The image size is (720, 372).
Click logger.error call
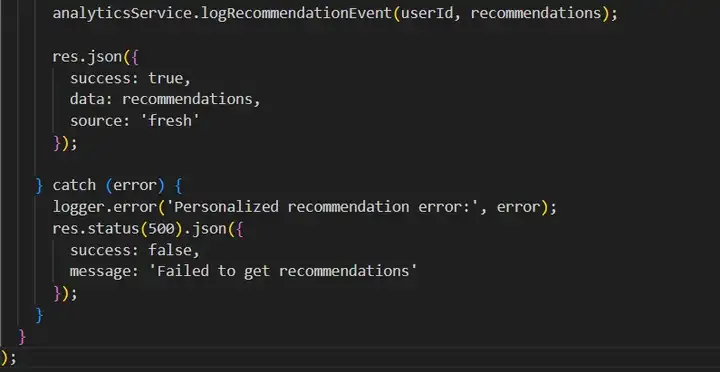[104, 207]
